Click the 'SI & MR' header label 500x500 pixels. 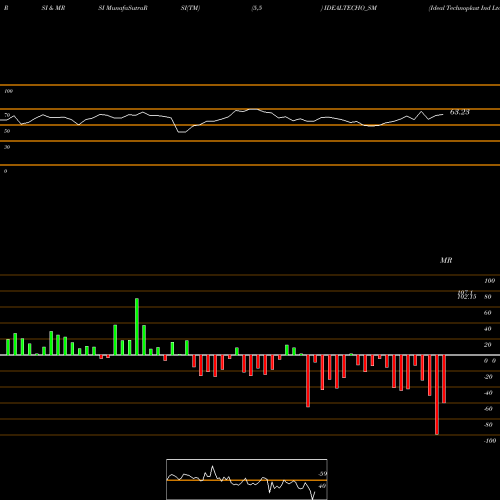pos(53,8)
